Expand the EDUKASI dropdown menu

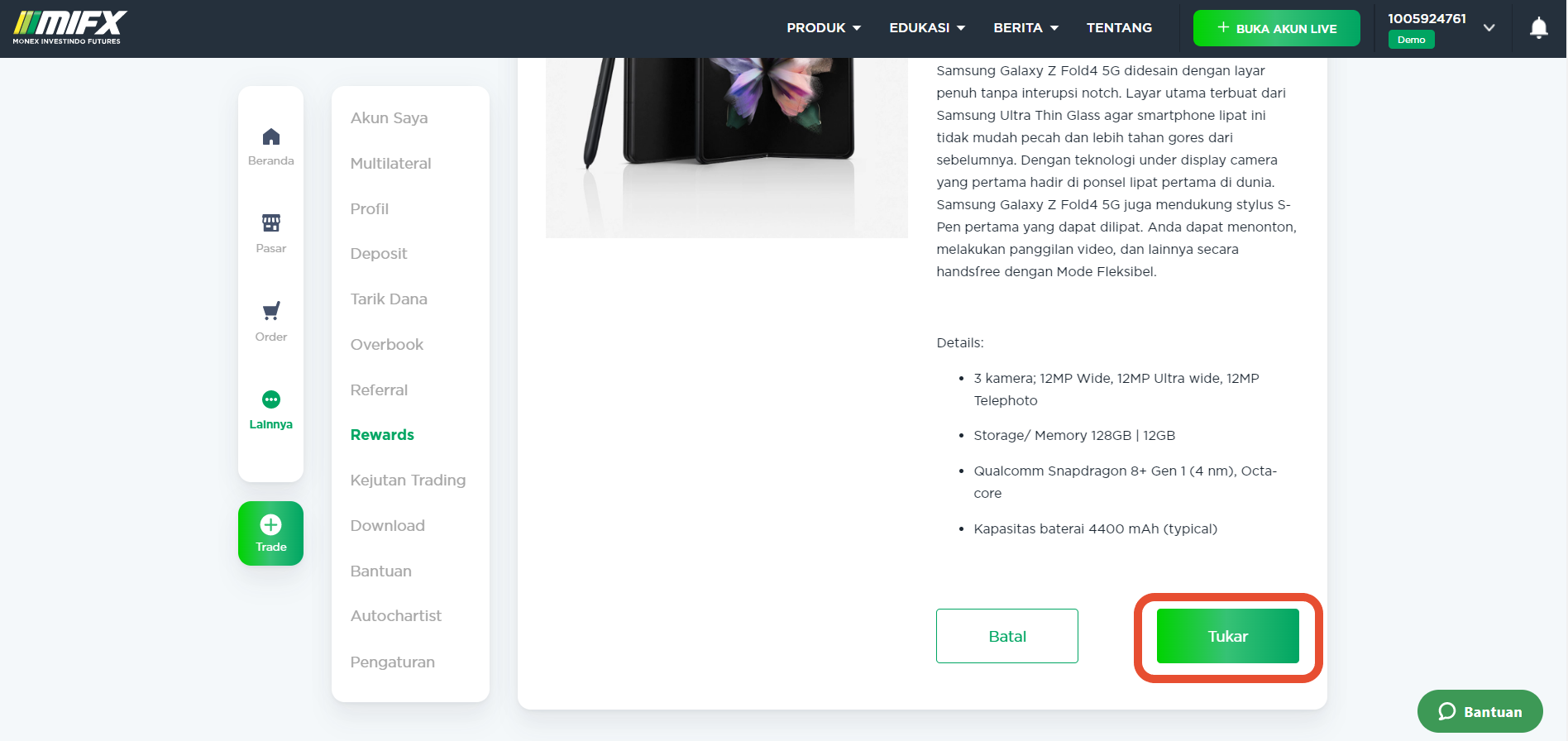point(927,28)
